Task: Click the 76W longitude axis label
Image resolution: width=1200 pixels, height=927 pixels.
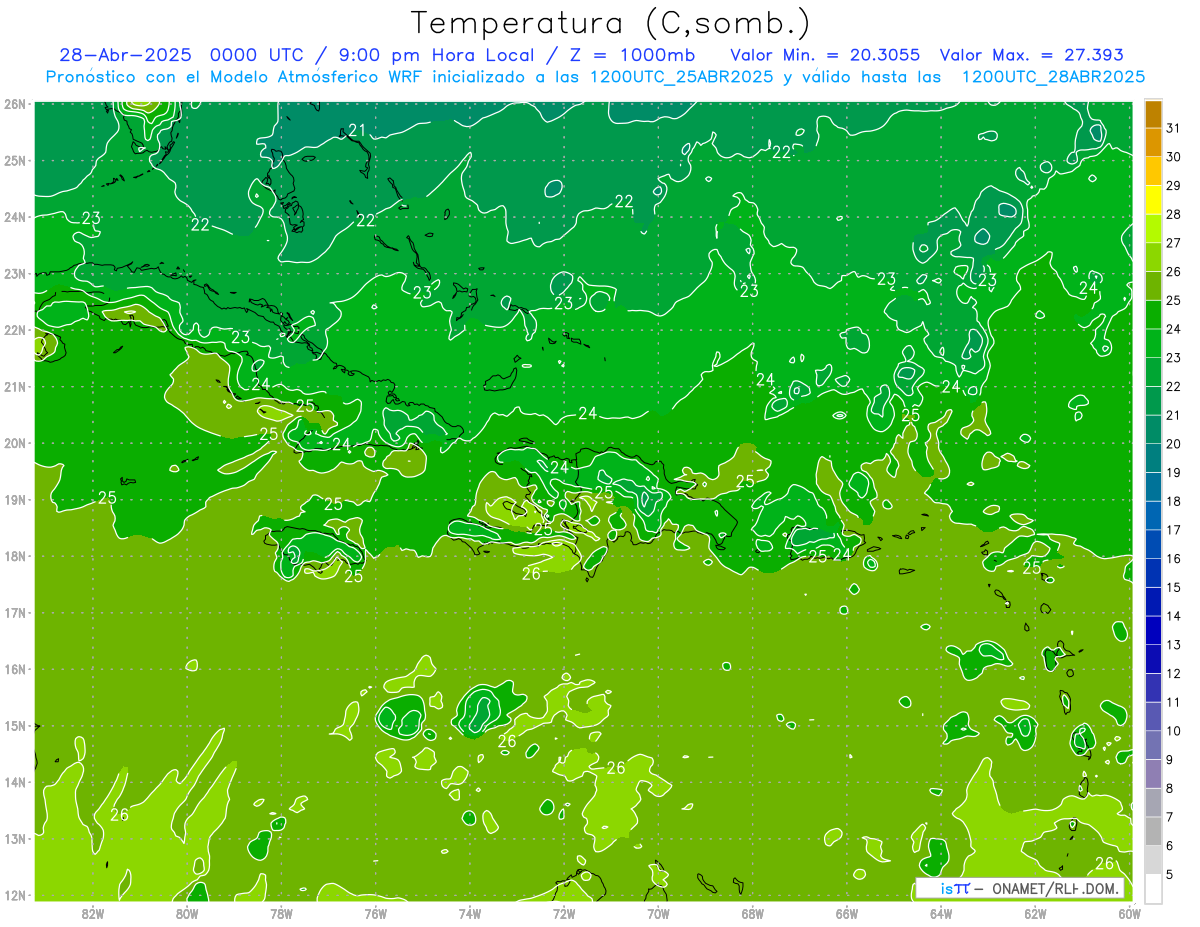Action: [x=375, y=913]
